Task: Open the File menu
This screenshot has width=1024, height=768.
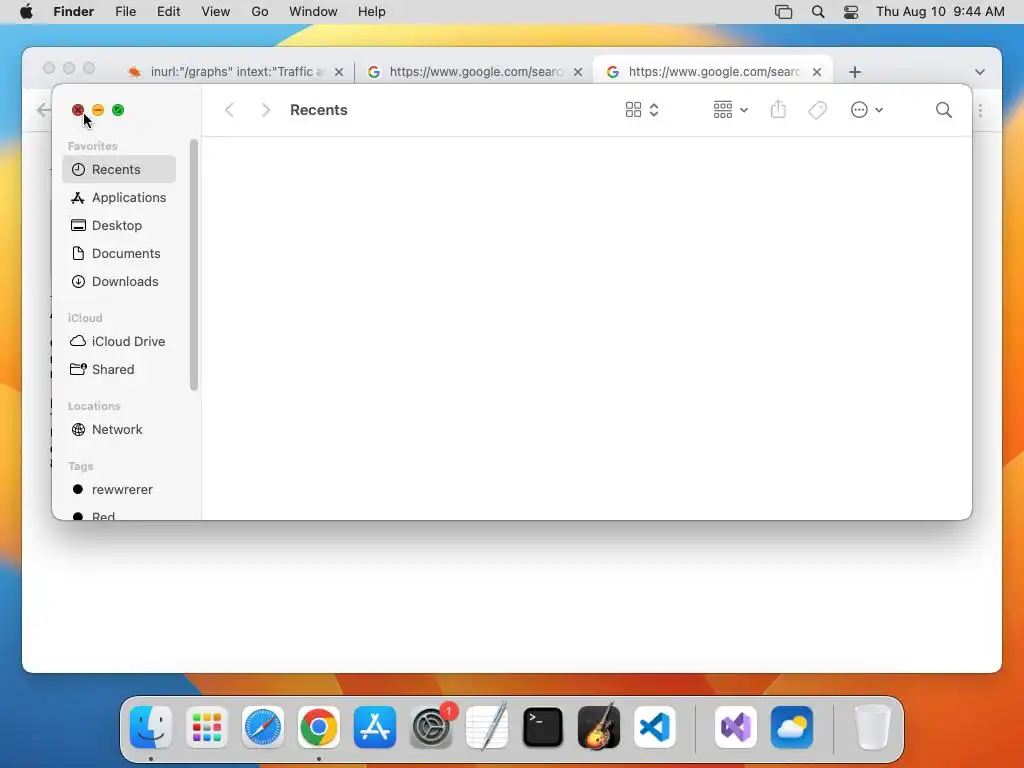Action: 125,12
